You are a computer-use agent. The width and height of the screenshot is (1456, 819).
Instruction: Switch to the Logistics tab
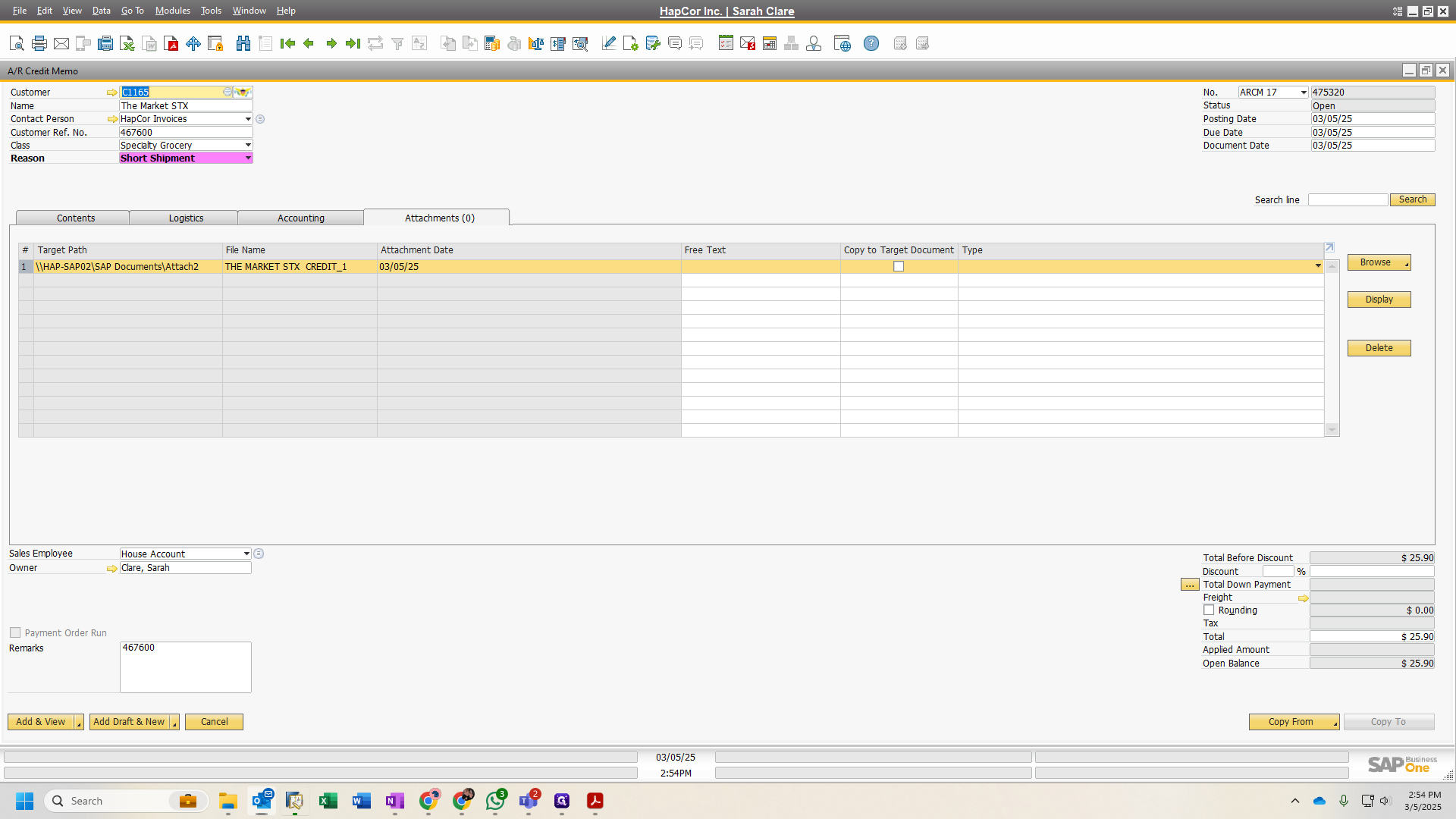(x=186, y=218)
